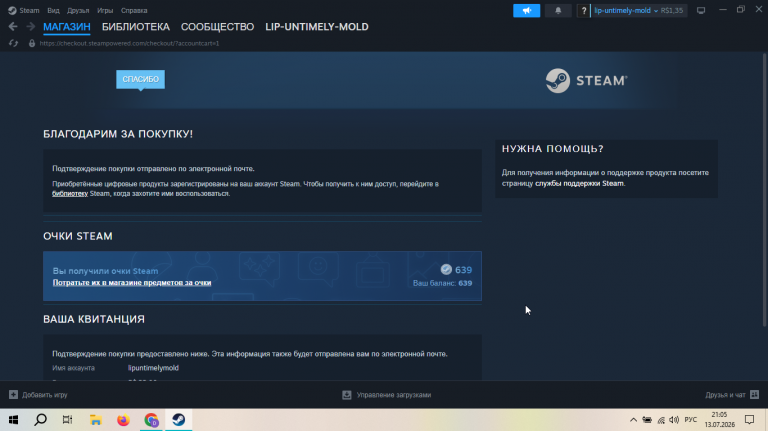Click the Steam points coin icon

[x=446, y=269]
